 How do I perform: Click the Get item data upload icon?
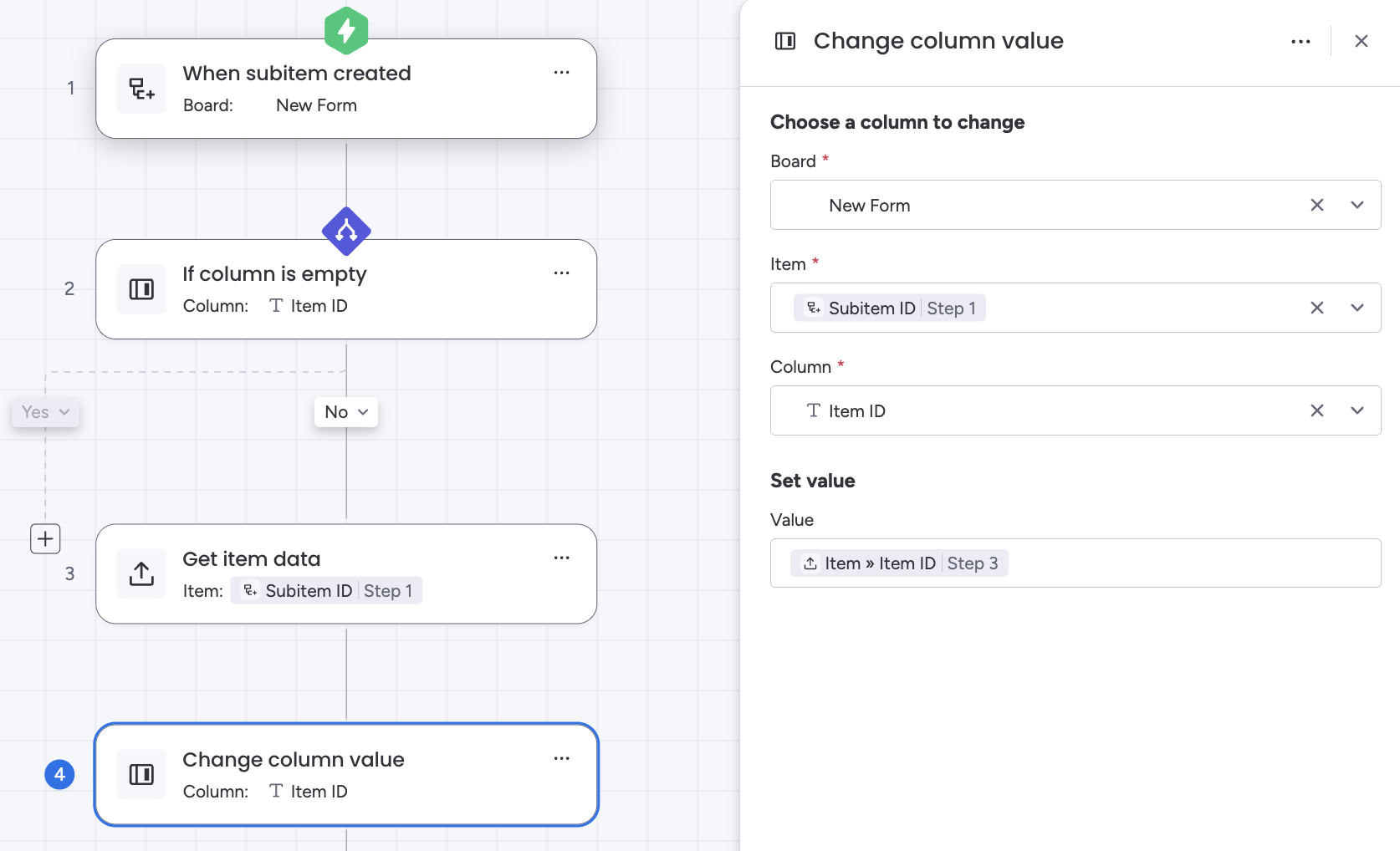141,573
